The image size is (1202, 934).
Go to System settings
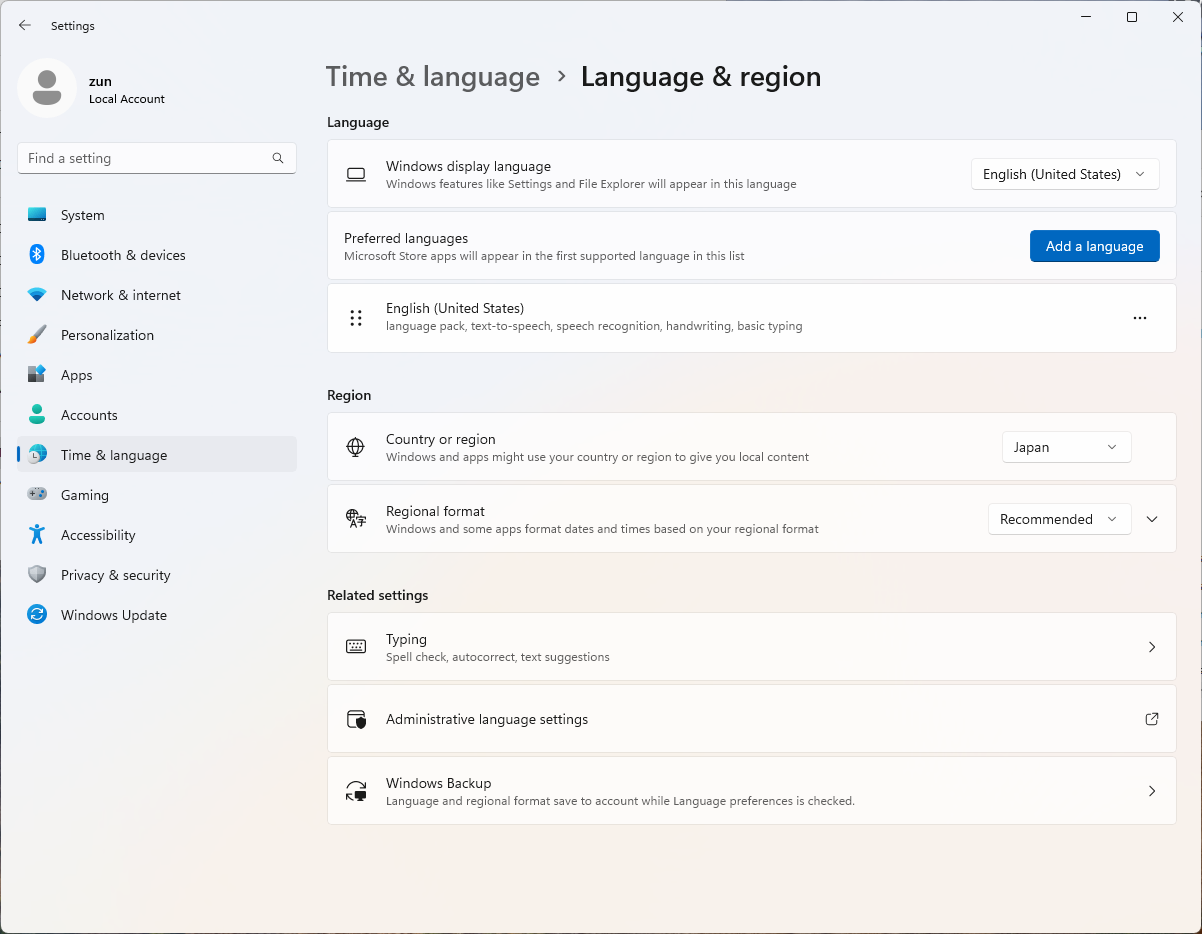157,215
